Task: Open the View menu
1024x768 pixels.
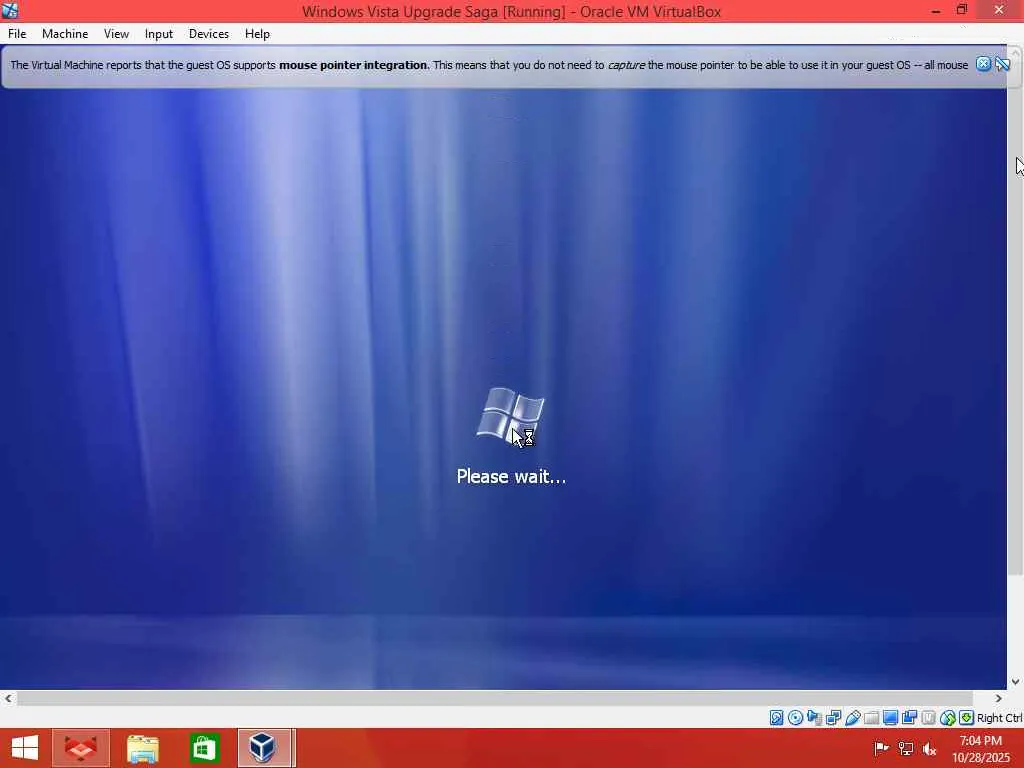Action: pos(116,34)
